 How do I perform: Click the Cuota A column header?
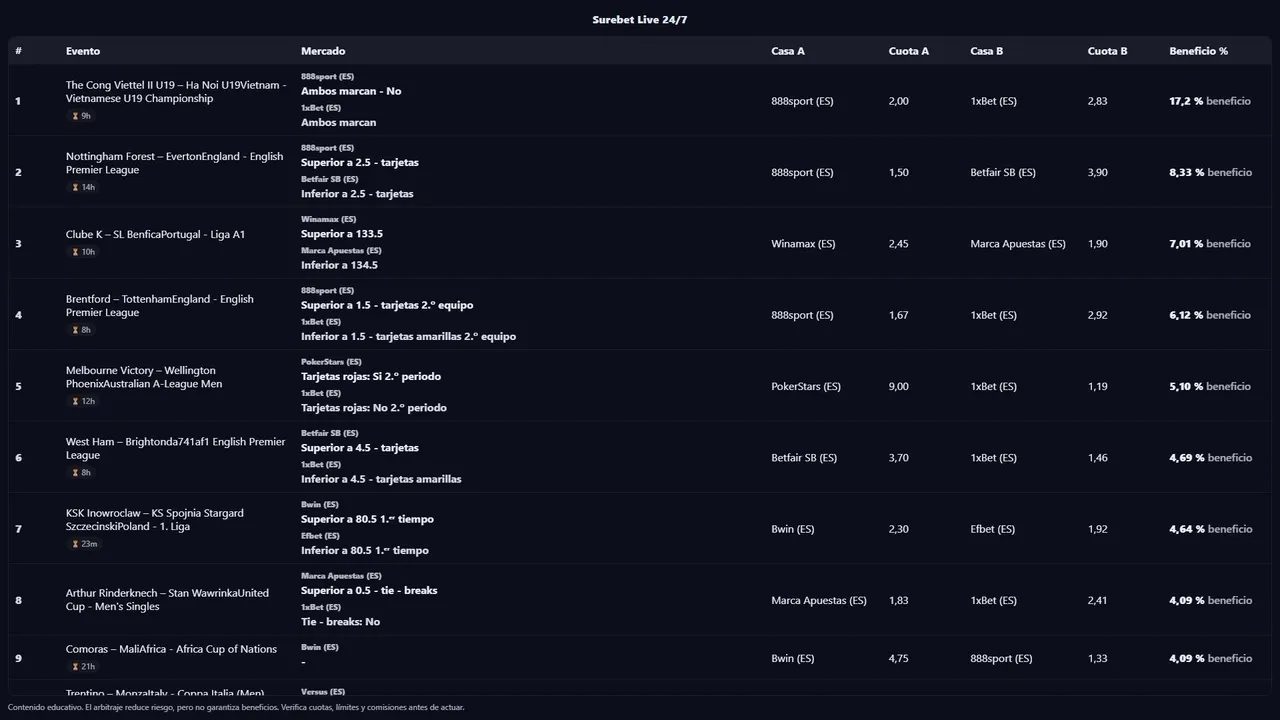pos(908,51)
